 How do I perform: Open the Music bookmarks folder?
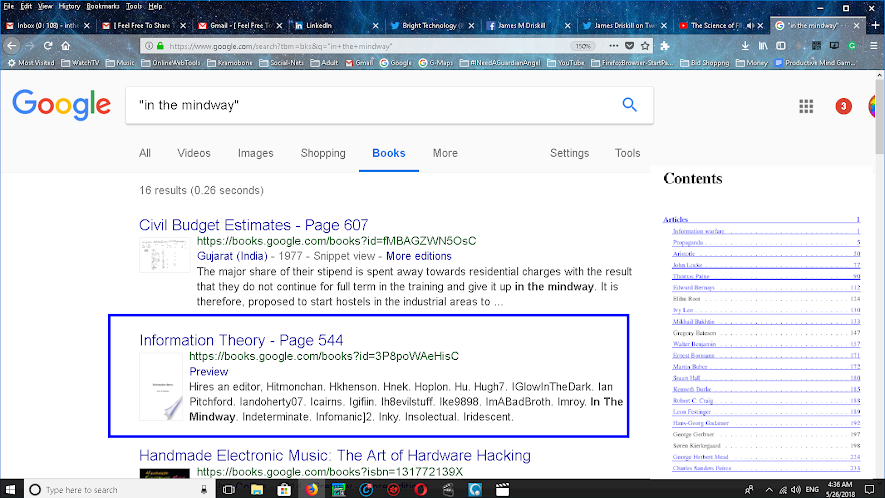120,63
